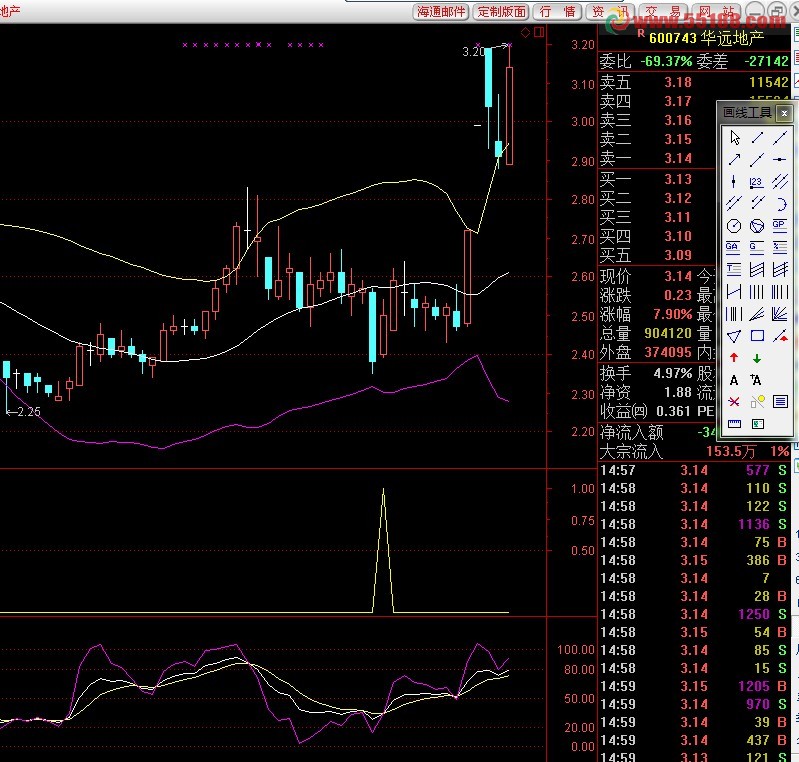Click the 涨幅 value 7.90%
The width and height of the screenshot is (799, 762).
click(x=673, y=314)
